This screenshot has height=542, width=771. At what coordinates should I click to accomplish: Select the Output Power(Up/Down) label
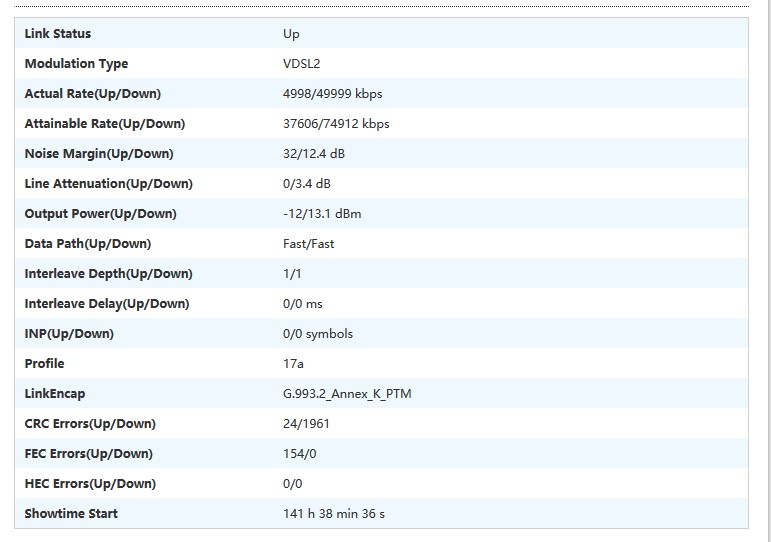[x=100, y=213]
